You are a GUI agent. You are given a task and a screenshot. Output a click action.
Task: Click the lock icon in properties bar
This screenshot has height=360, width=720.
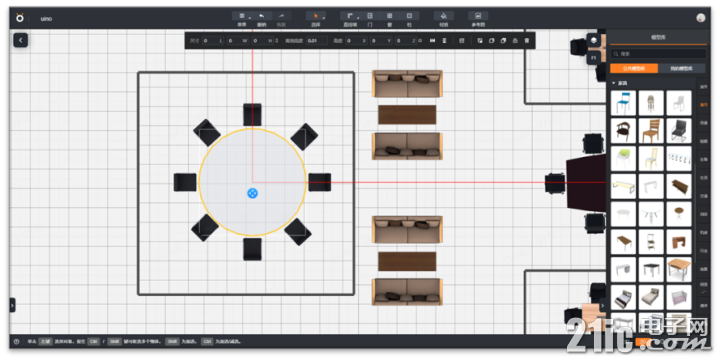(515, 41)
